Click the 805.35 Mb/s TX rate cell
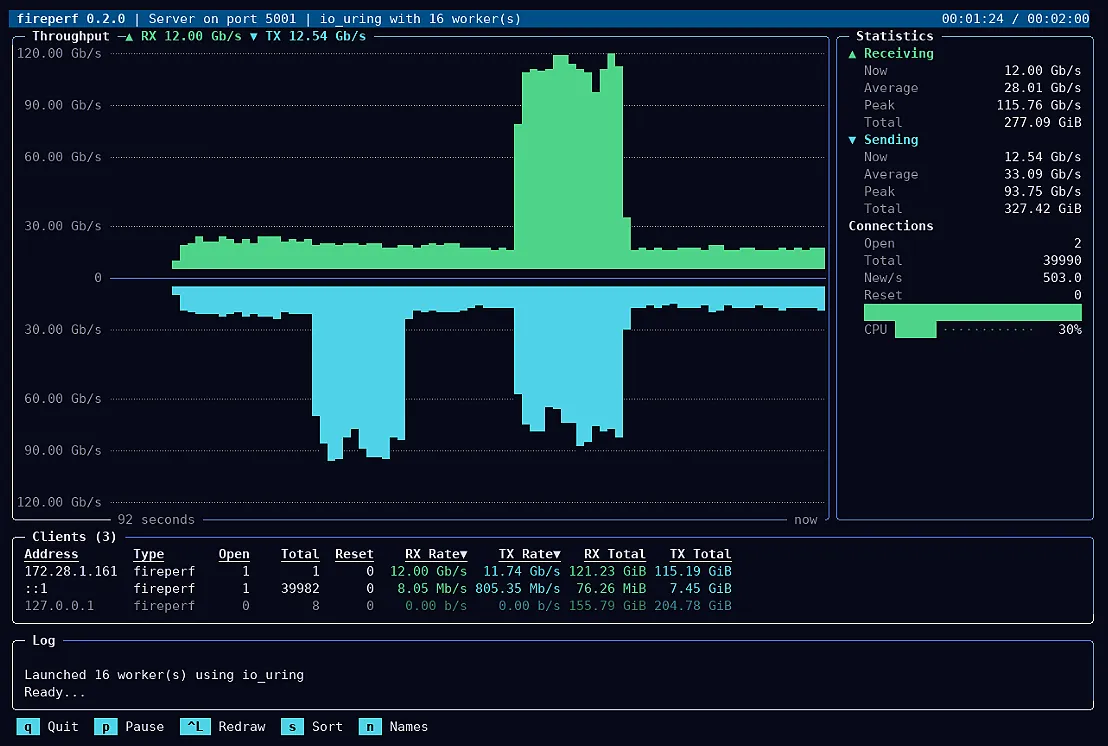 click(517, 588)
